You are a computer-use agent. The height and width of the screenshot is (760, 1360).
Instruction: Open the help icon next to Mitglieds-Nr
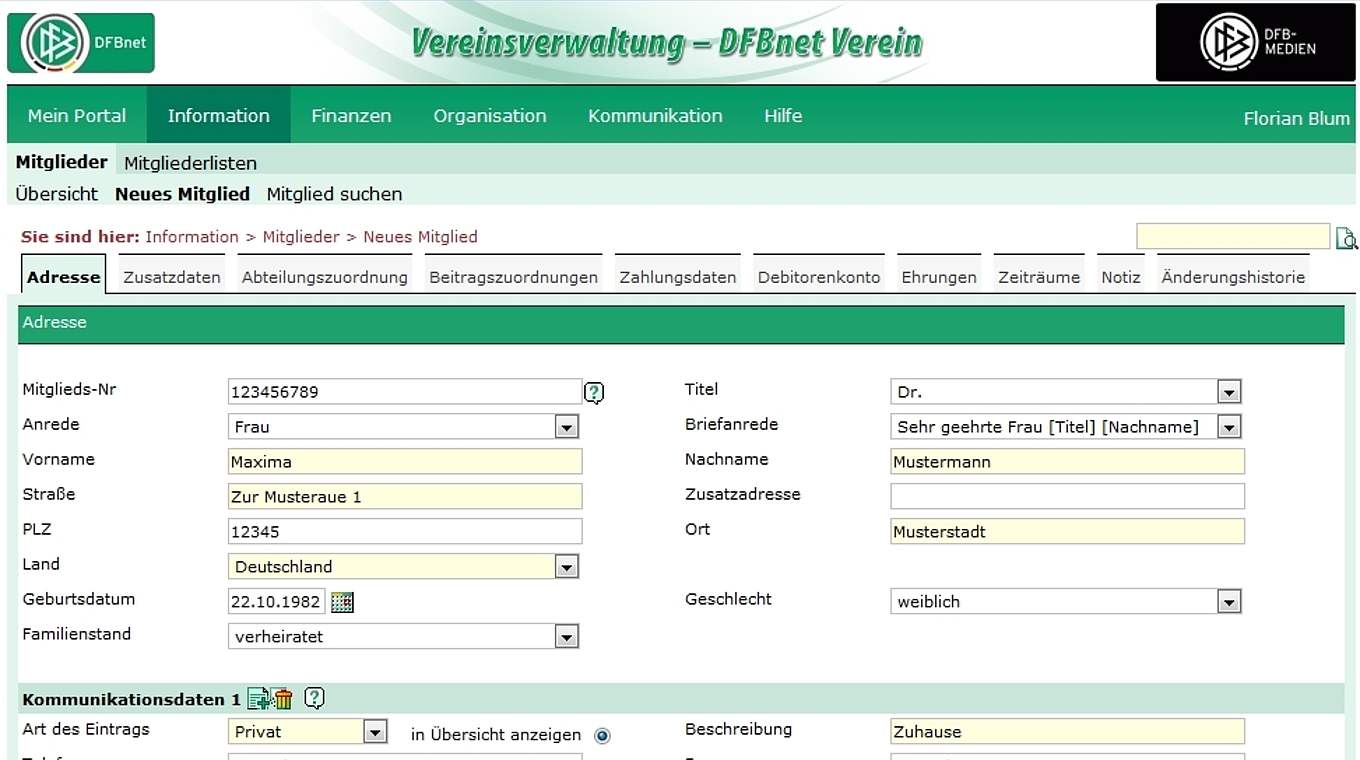tap(594, 393)
